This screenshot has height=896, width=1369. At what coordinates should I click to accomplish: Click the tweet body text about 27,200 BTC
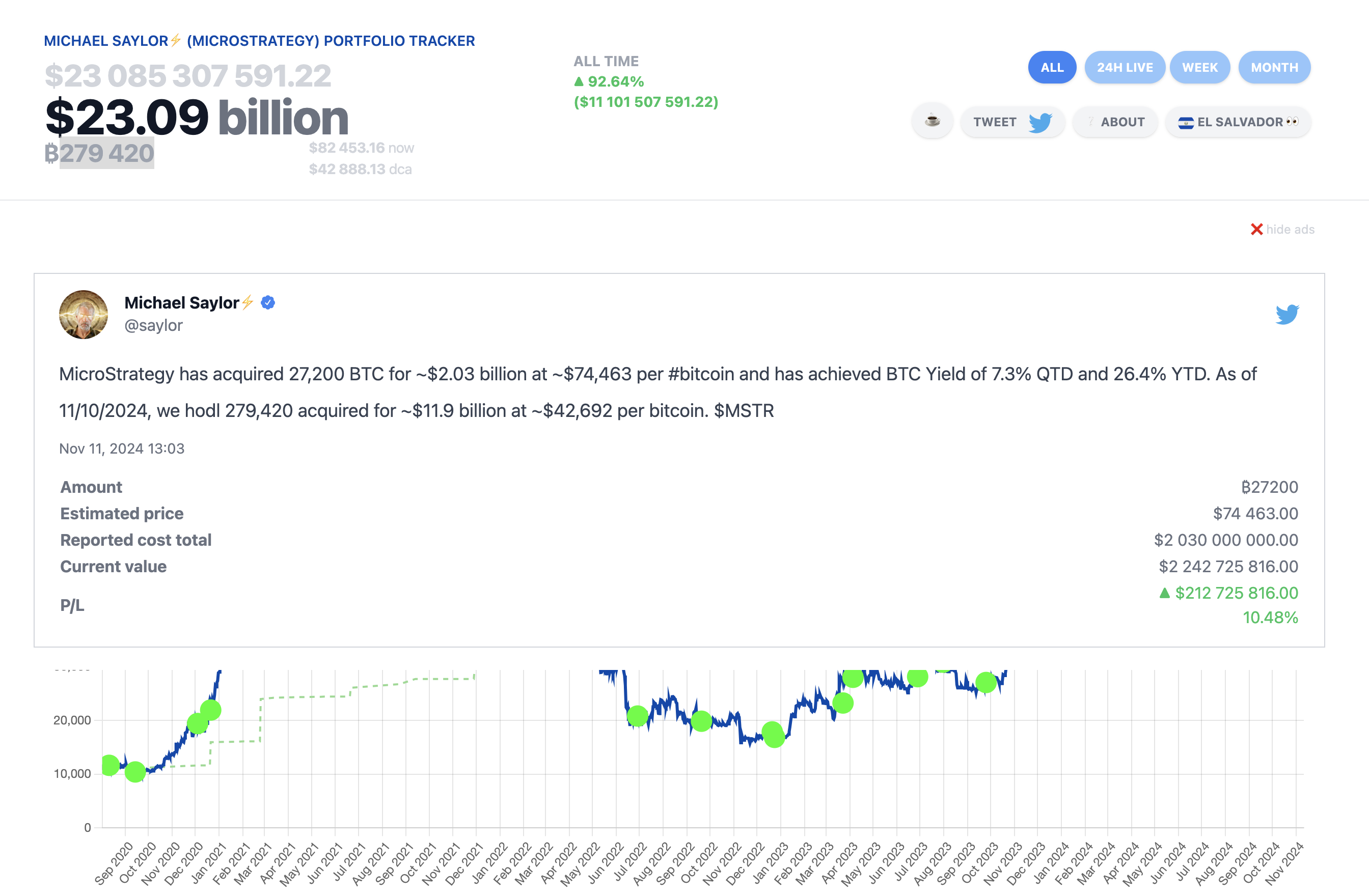click(x=658, y=392)
